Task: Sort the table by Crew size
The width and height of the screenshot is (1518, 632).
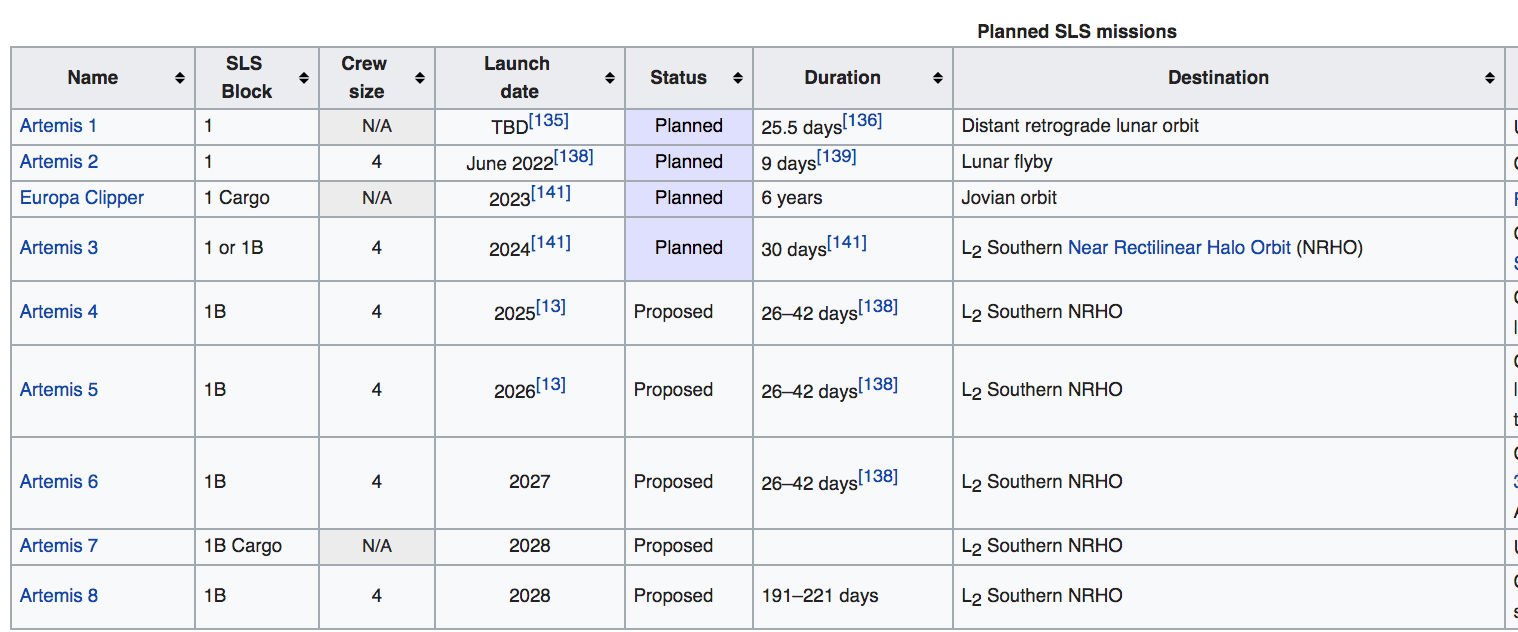Action: [x=420, y=77]
